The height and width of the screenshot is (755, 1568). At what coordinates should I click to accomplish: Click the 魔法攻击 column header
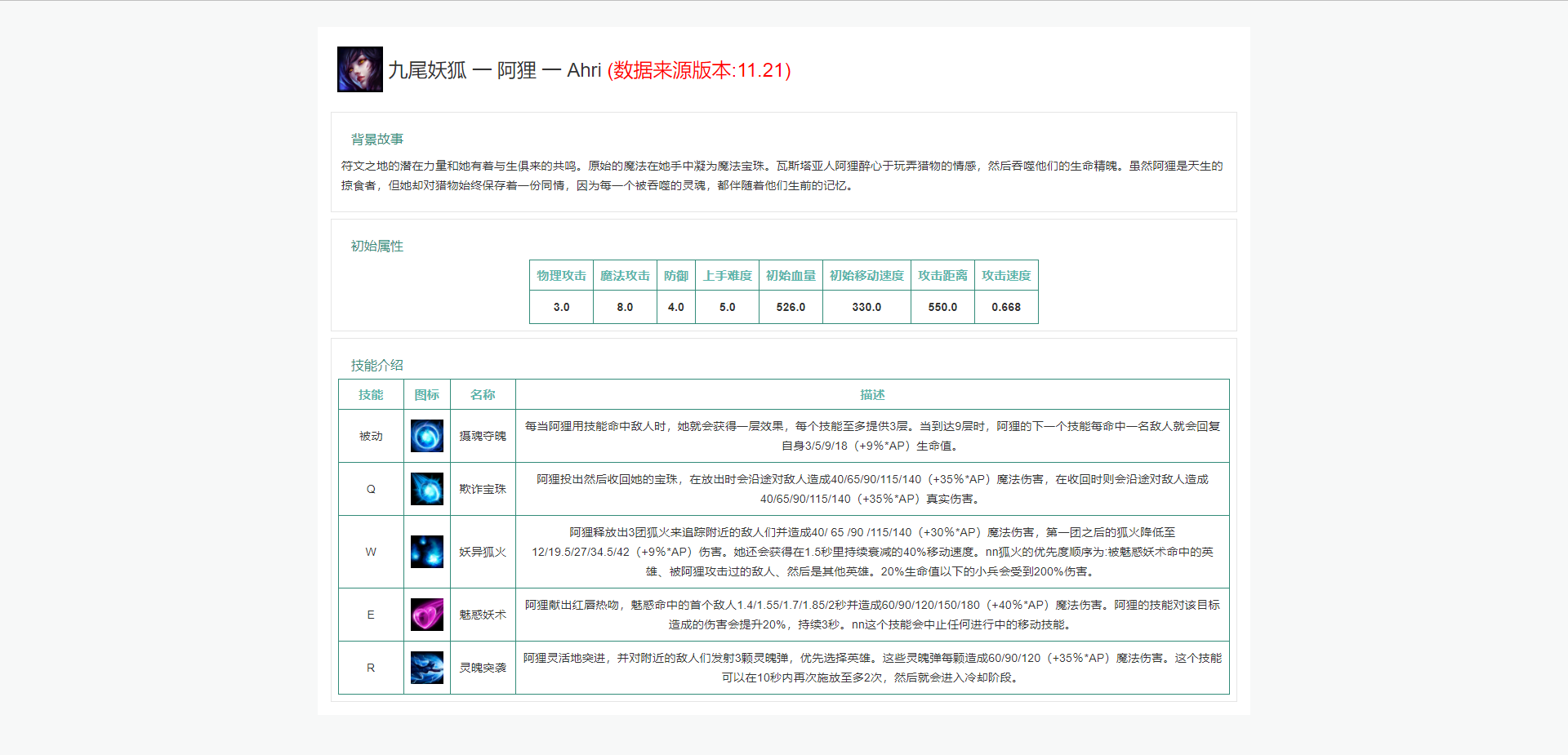pos(625,276)
